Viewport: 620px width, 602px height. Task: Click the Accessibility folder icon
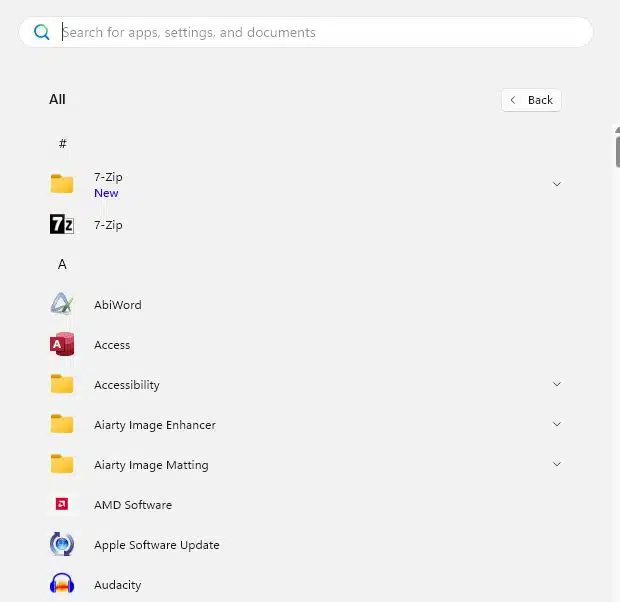point(62,385)
